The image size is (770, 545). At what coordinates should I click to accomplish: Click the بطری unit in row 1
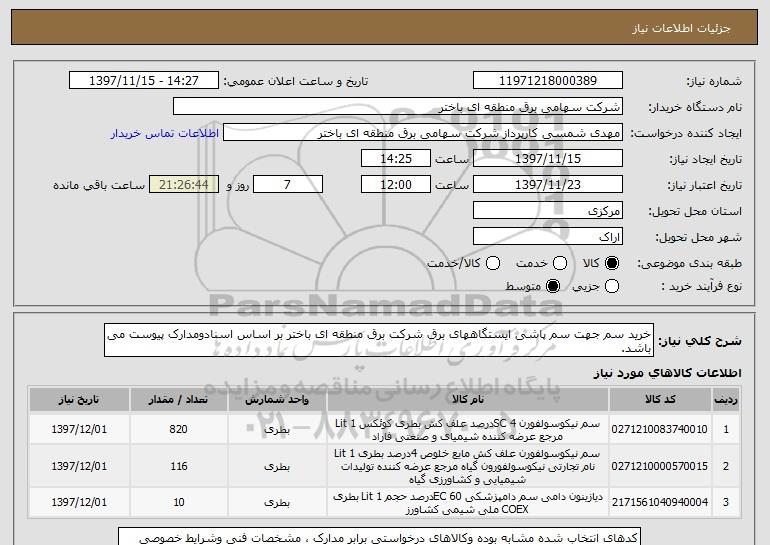(x=277, y=430)
